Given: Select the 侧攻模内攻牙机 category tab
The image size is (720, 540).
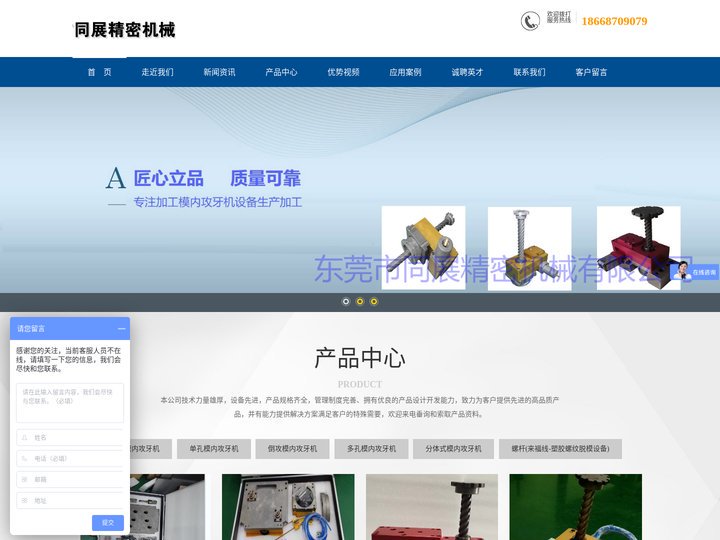Looking at the screenshot, I should [x=292, y=449].
